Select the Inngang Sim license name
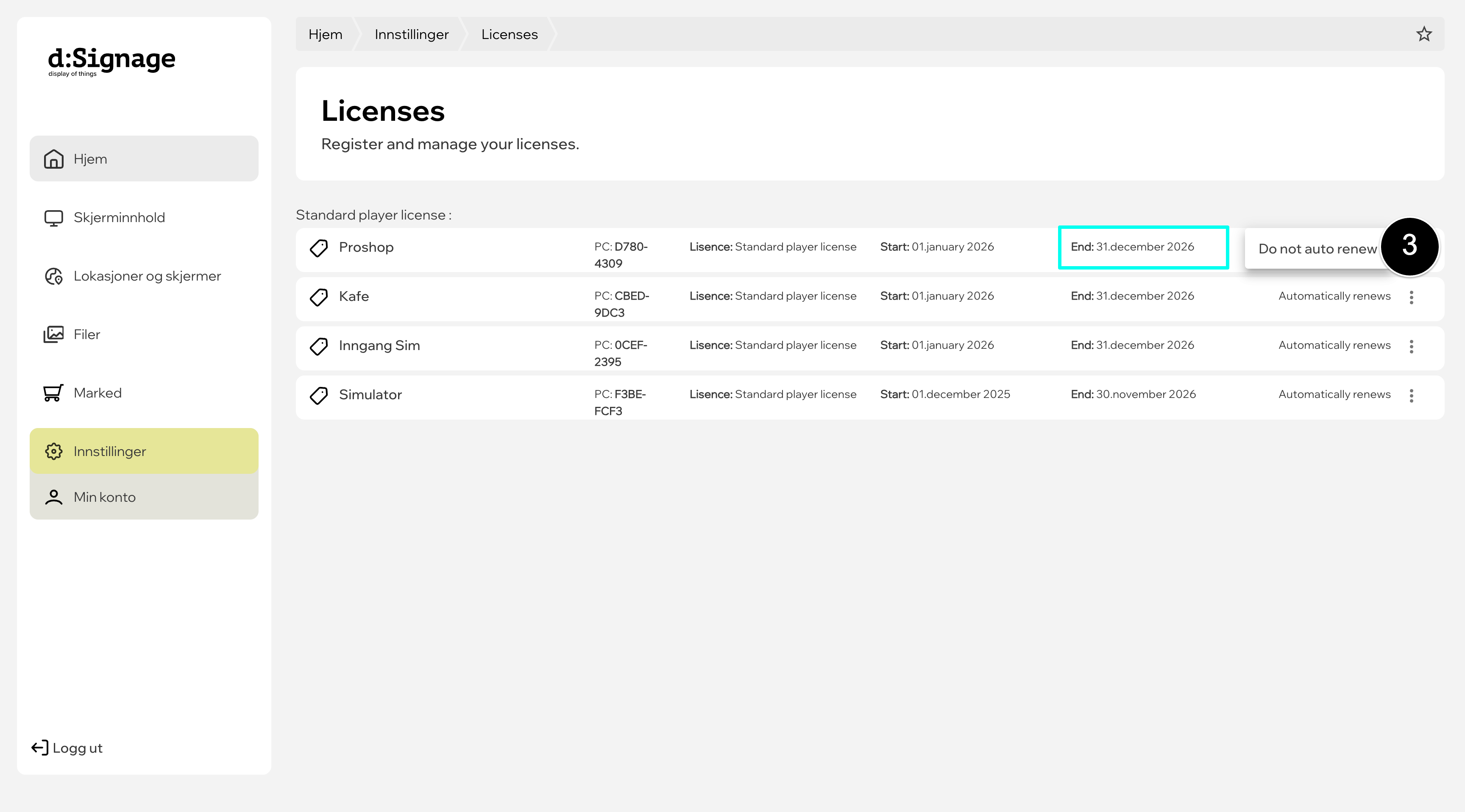The image size is (1465, 812). [x=379, y=346]
